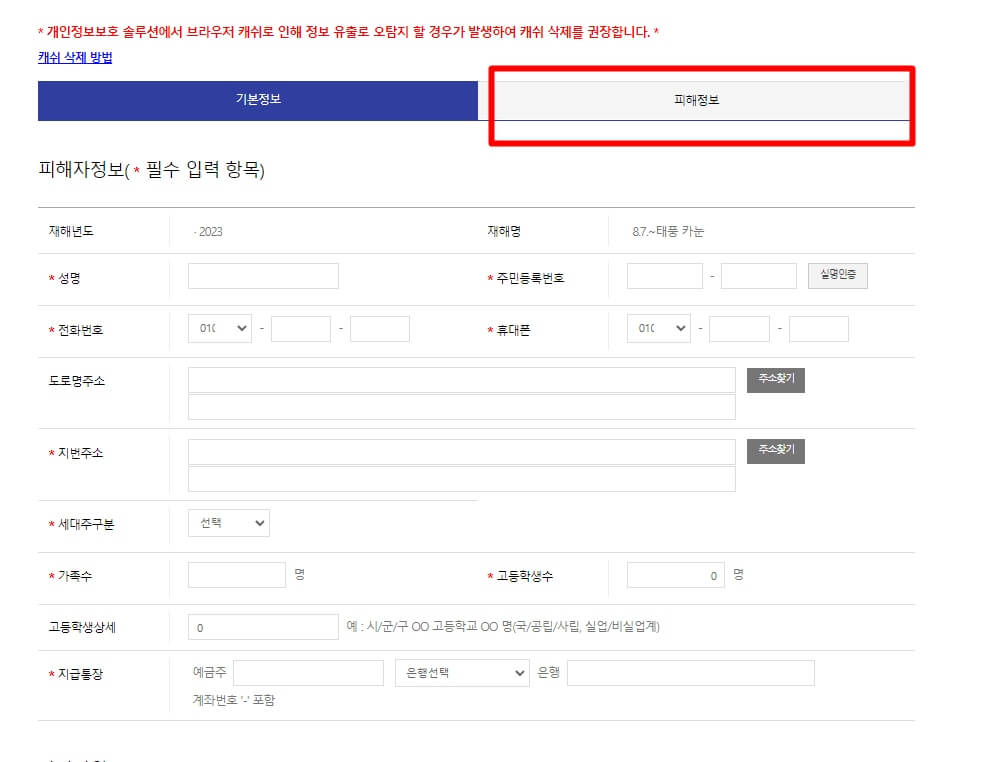The width and height of the screenshot is (983, 762).
Task: Click the 가족수 input field
Action: pyautogui.click(x=237, y=575)
